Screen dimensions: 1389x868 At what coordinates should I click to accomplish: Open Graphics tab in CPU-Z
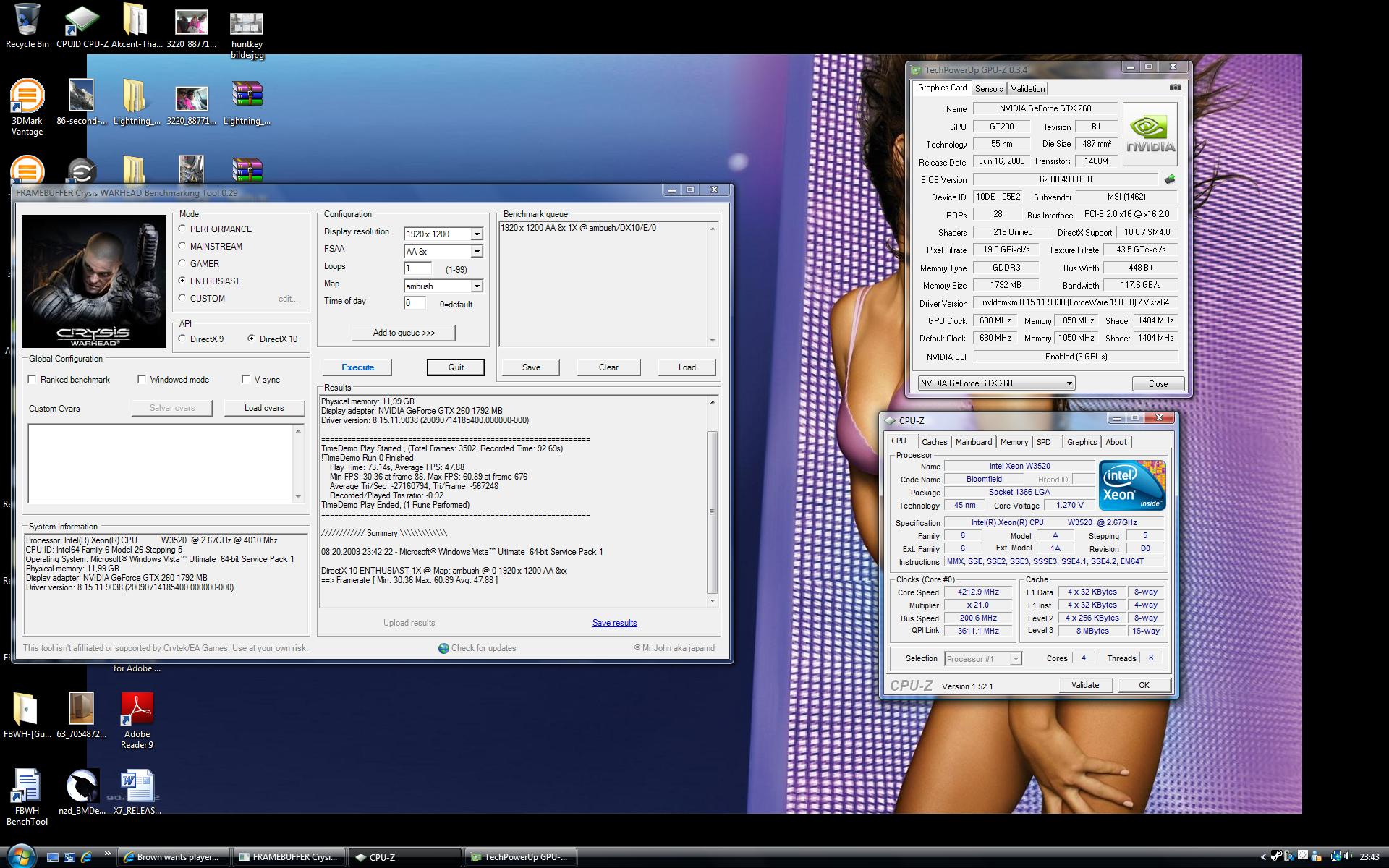point(1082,442)
